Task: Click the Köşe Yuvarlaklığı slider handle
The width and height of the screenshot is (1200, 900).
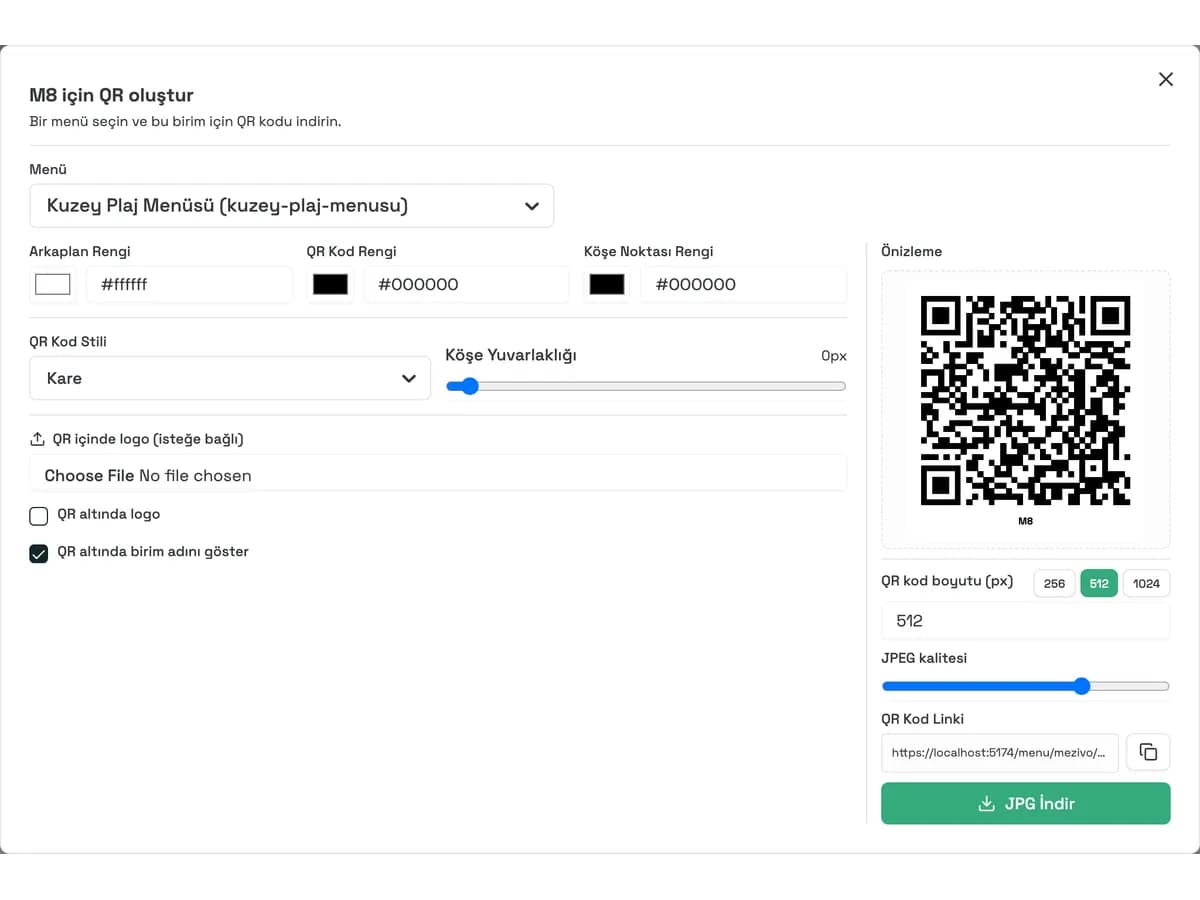Action: pyautogui.click(x=468, y=386)
